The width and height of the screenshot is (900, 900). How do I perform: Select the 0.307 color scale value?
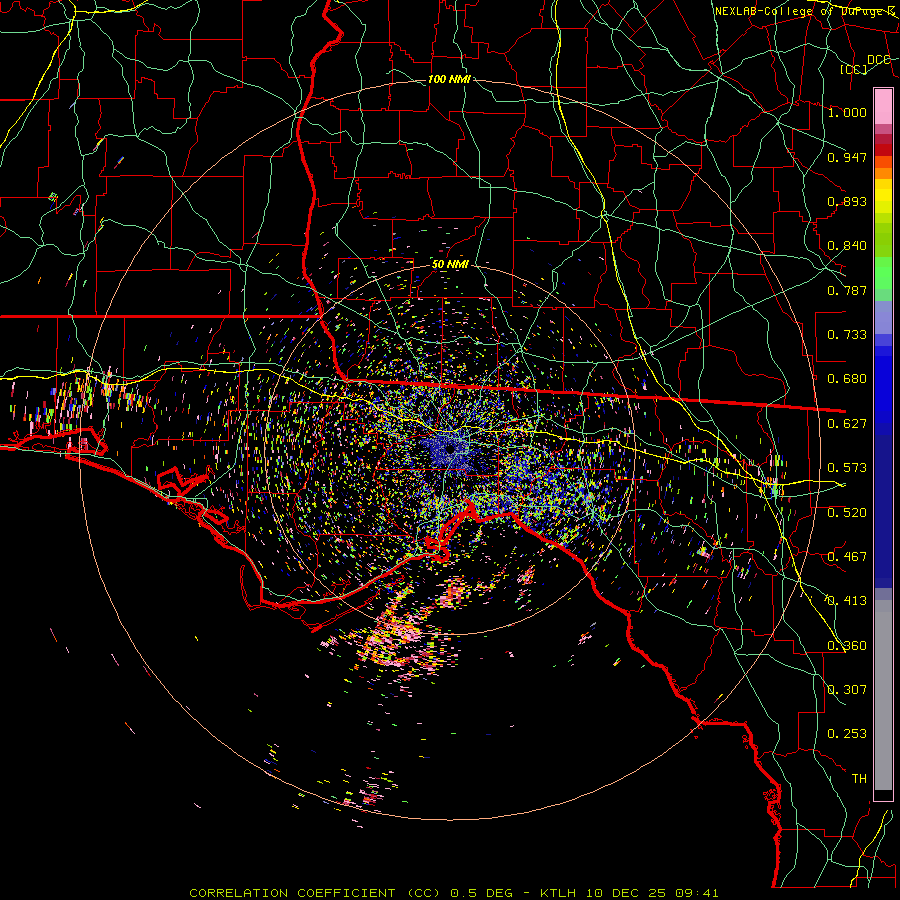pos(847,689)
